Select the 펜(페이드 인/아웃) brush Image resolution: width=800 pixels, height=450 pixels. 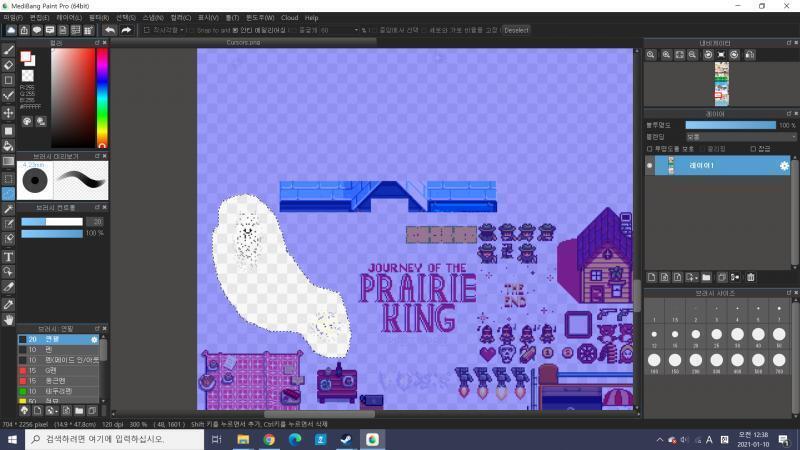tap(59, 360)
